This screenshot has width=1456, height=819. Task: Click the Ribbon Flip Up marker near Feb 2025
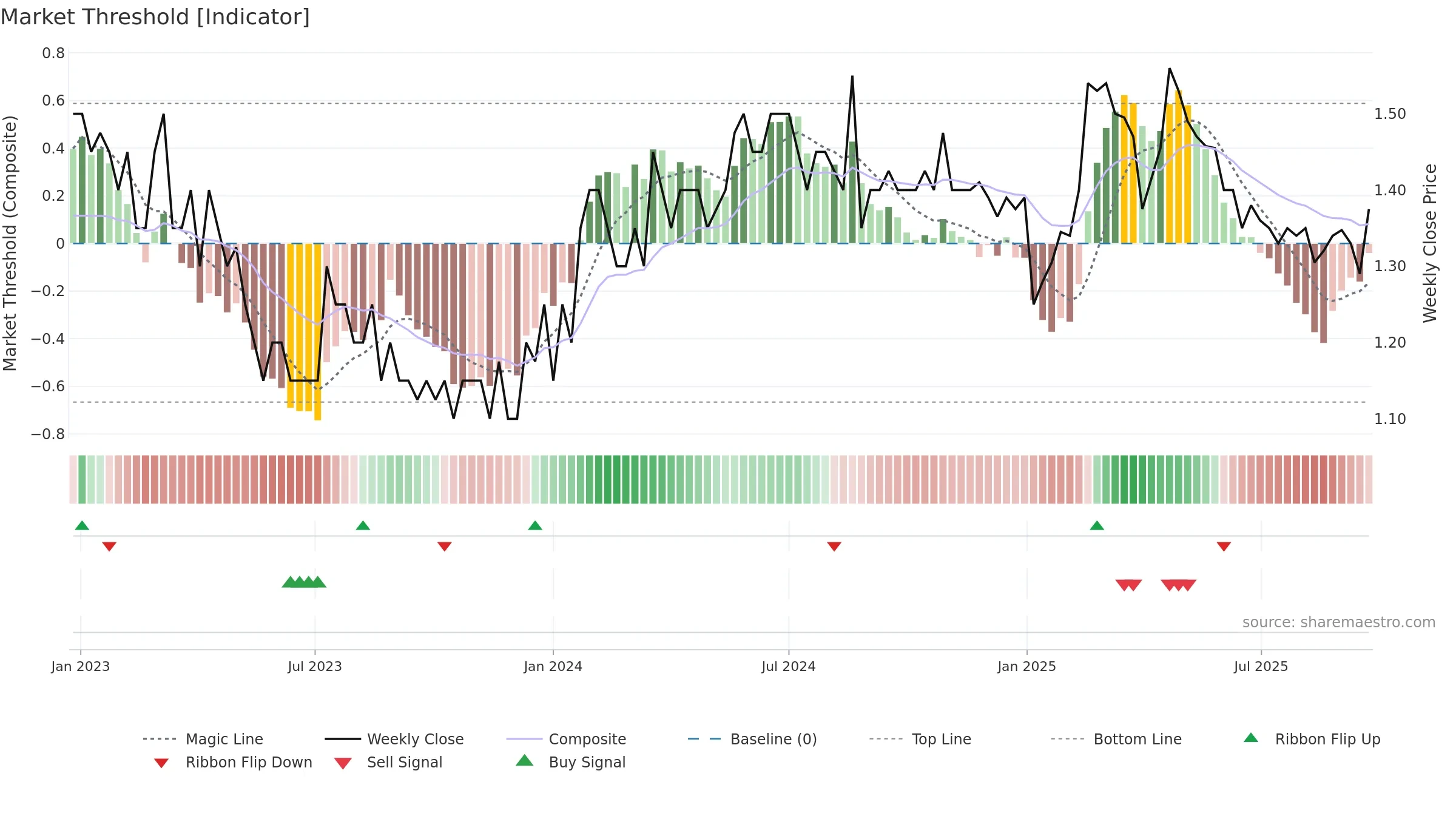pos(1097,525)
